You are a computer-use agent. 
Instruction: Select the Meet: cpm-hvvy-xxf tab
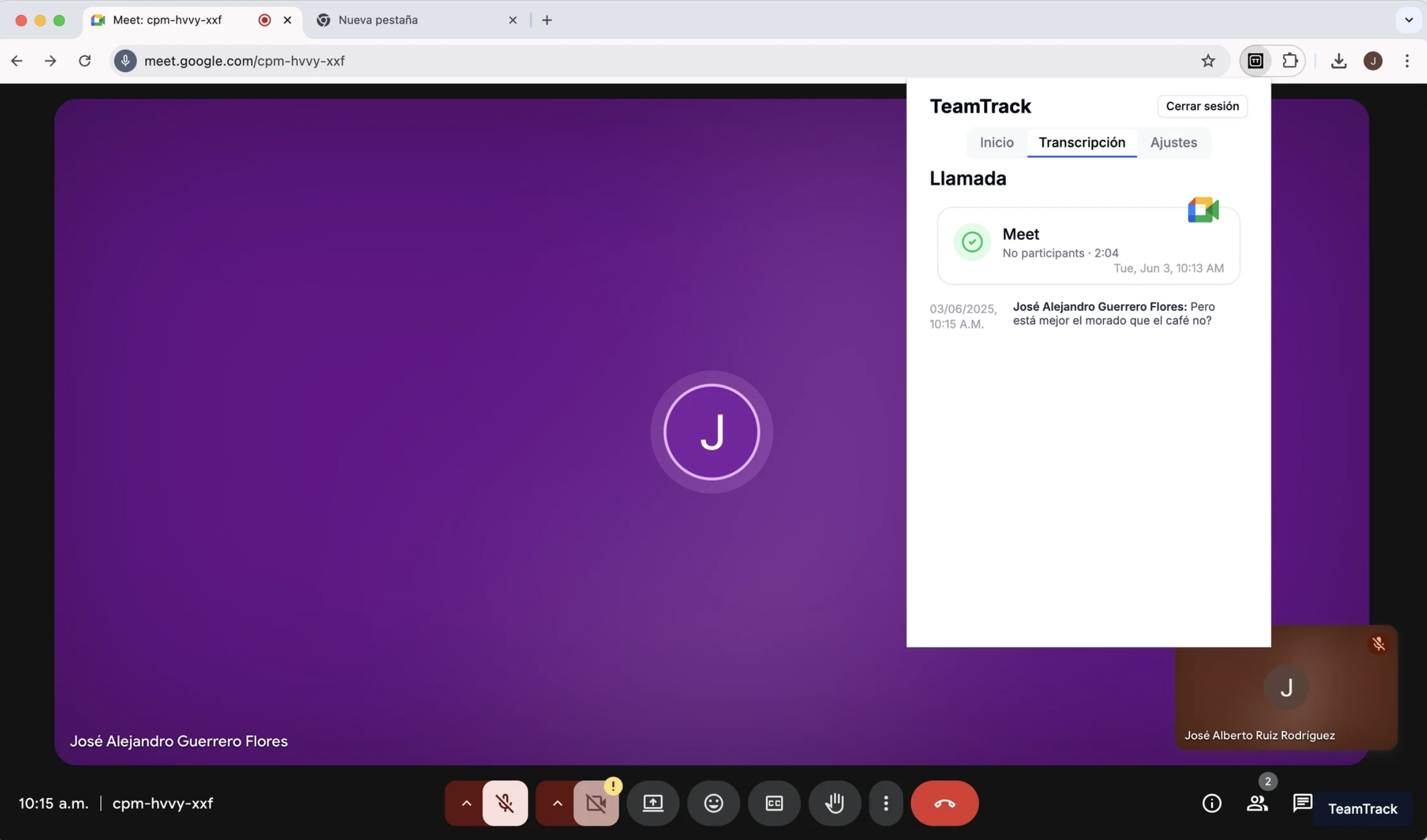[x=193, y=20]
